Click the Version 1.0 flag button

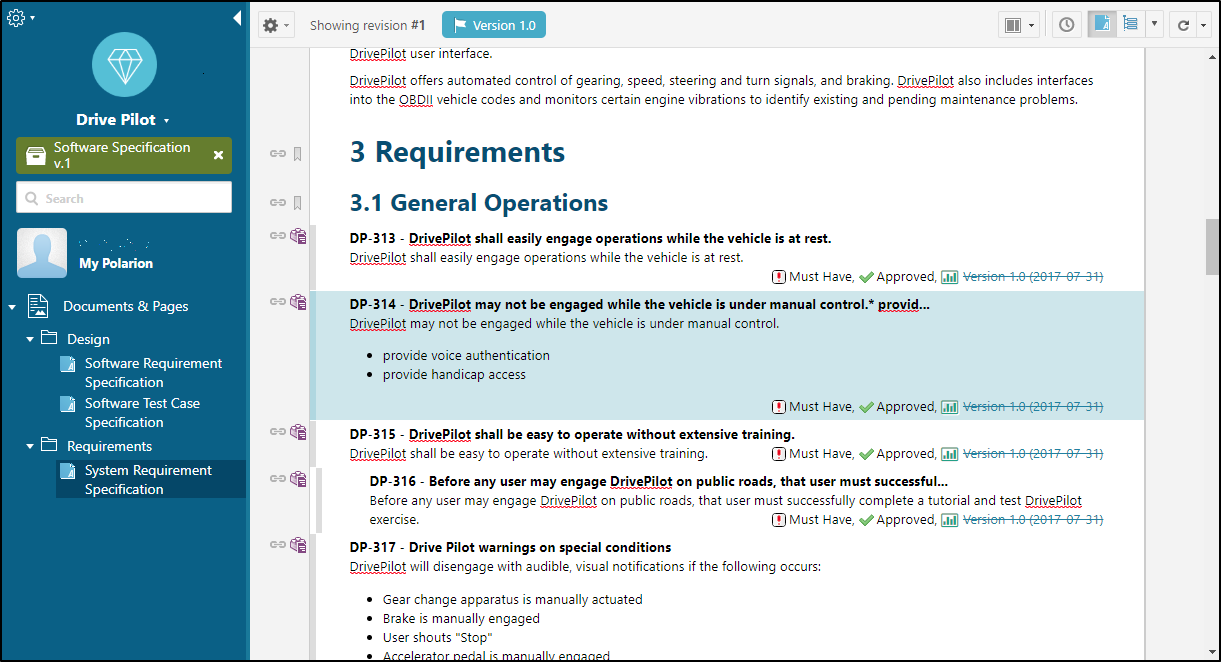click(494, 25)
